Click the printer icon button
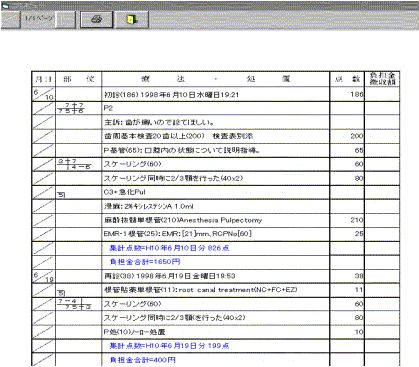 [97, 20]
